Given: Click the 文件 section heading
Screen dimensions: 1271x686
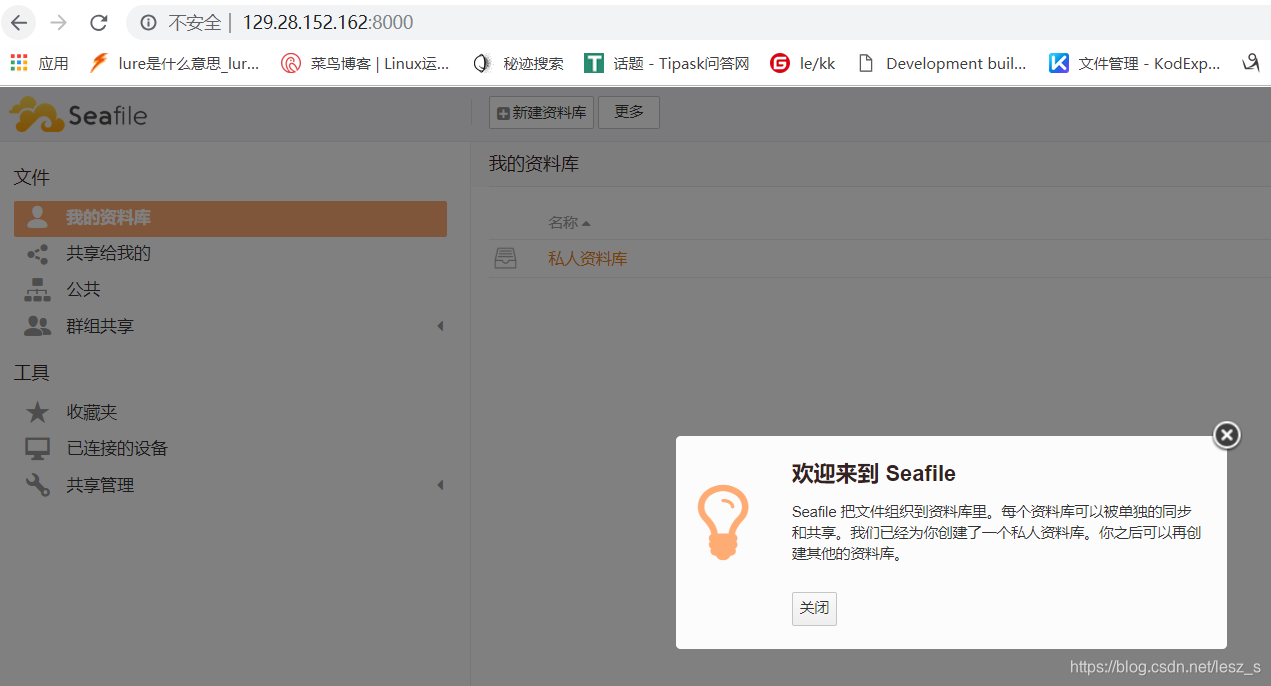Looking at the screenshot, I should click(32, 178).
